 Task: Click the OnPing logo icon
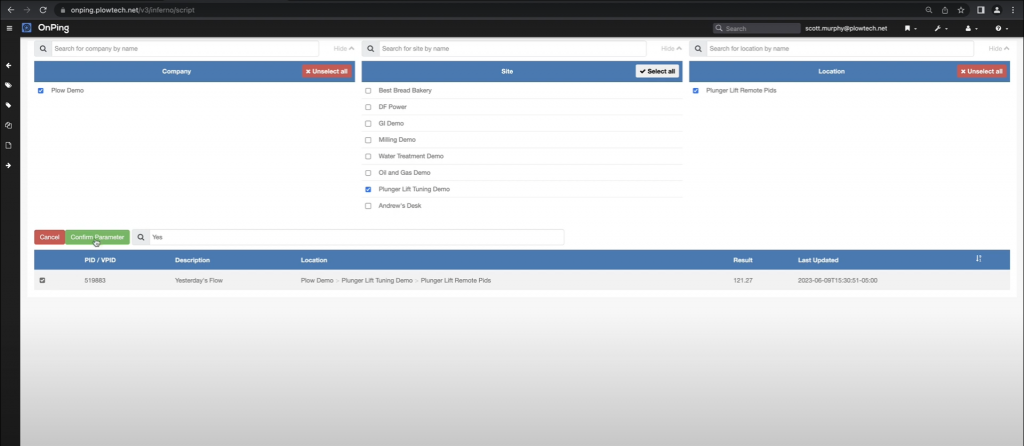click(x=27, y=28)
